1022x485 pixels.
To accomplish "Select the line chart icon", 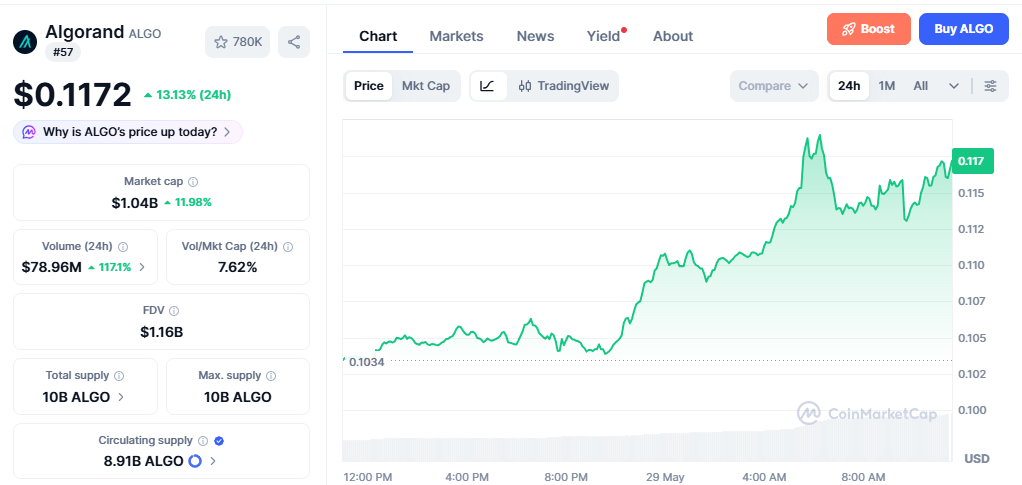I will click(488, 86).
